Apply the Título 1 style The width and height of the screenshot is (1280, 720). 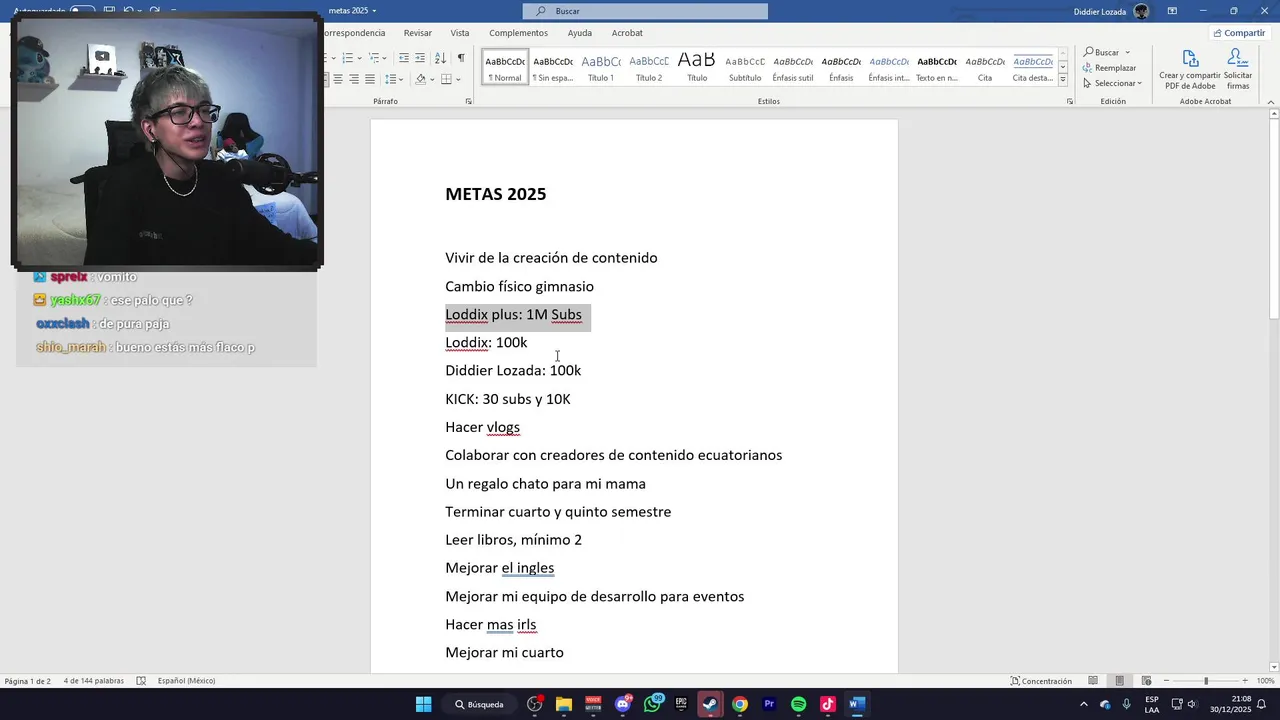coord(601,67)
